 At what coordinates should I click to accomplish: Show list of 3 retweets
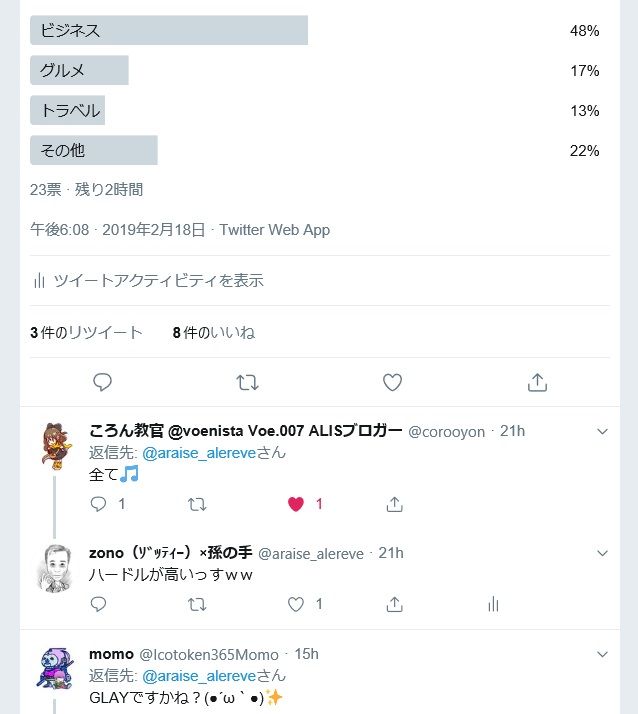(87, 332)
